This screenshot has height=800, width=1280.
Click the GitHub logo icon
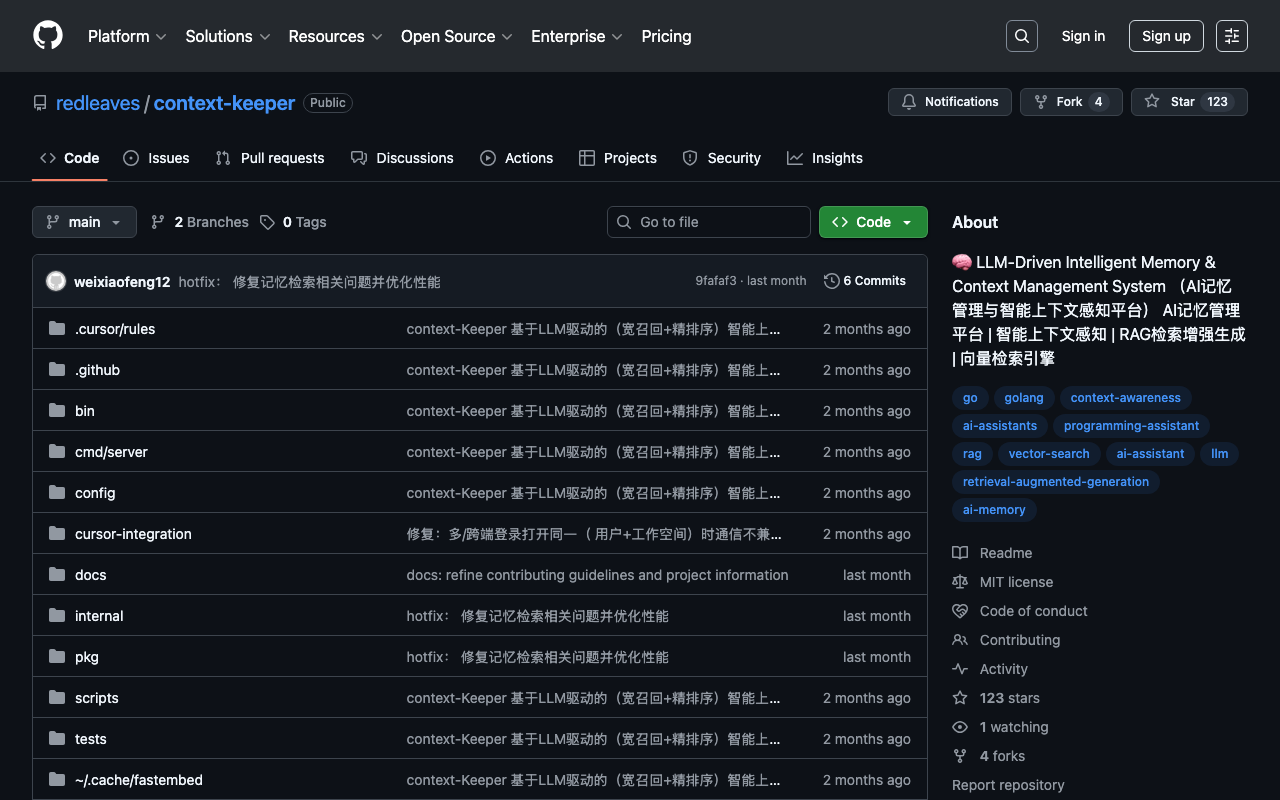(48, 36)
